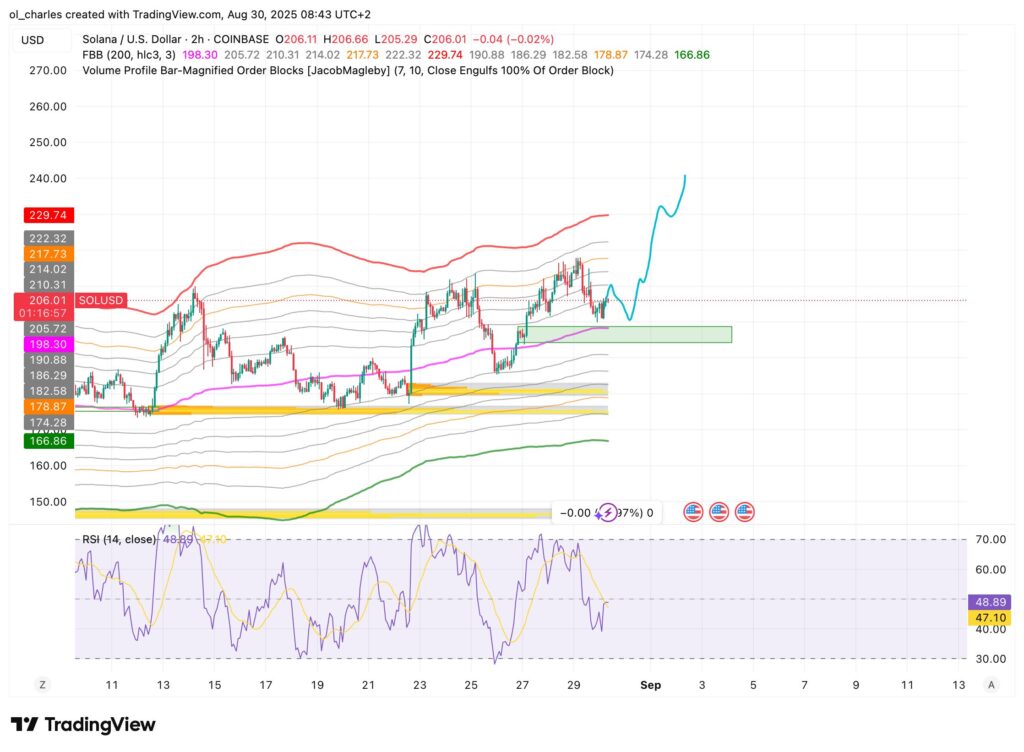Click the middle US flag economic event icon
Image resolution: width=1024 pixels, height=752 pixels.
click(x=719, y=512)
